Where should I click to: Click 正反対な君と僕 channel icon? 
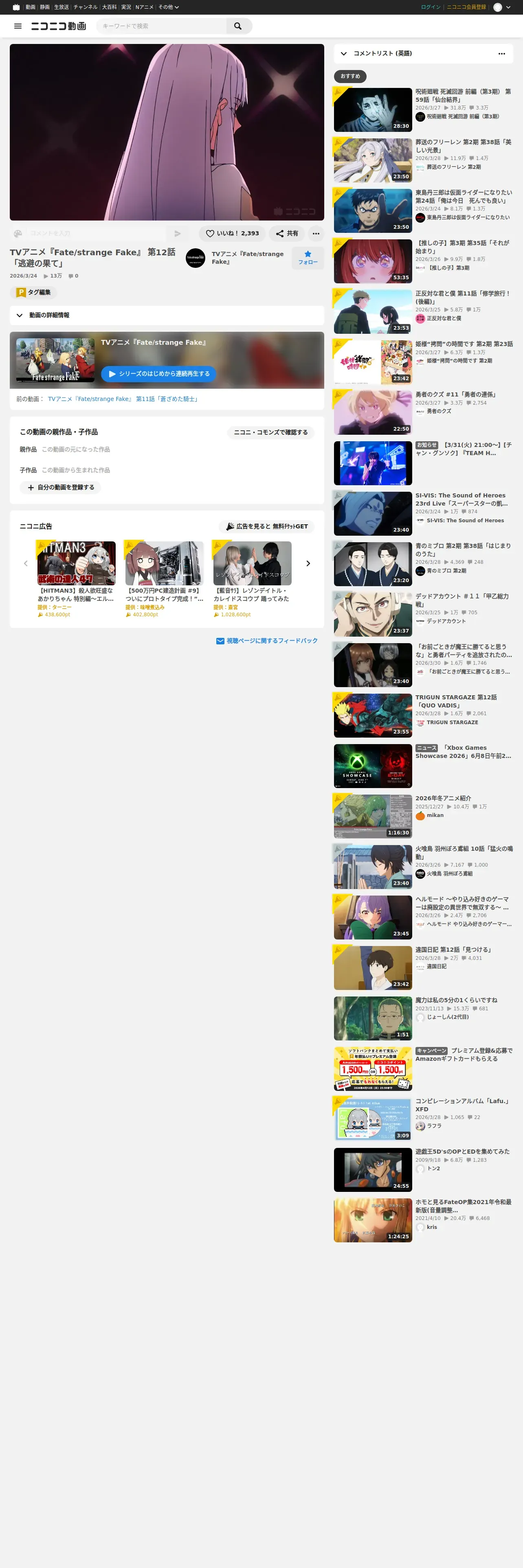(420, 318)
